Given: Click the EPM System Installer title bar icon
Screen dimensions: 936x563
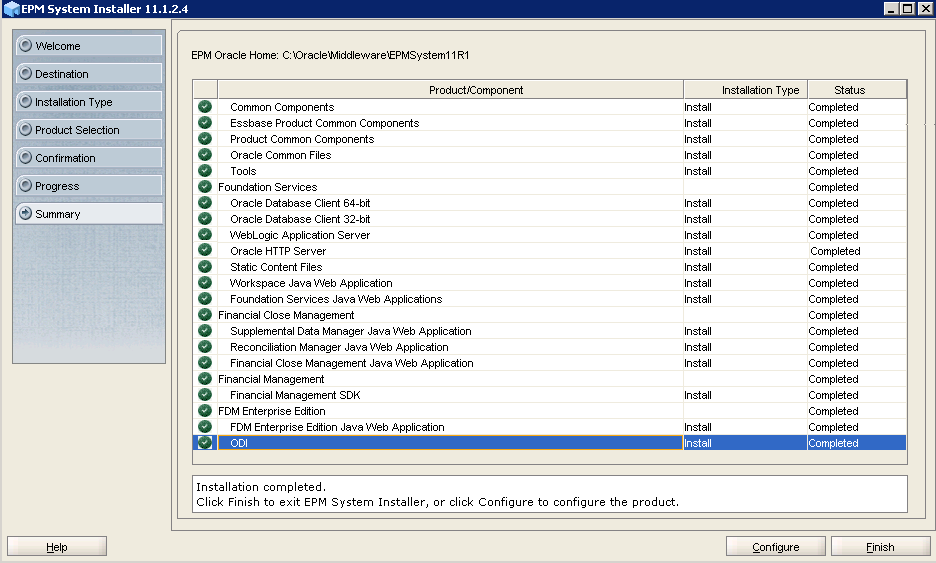Looking at the screenshot, I should tap(11, 9).
